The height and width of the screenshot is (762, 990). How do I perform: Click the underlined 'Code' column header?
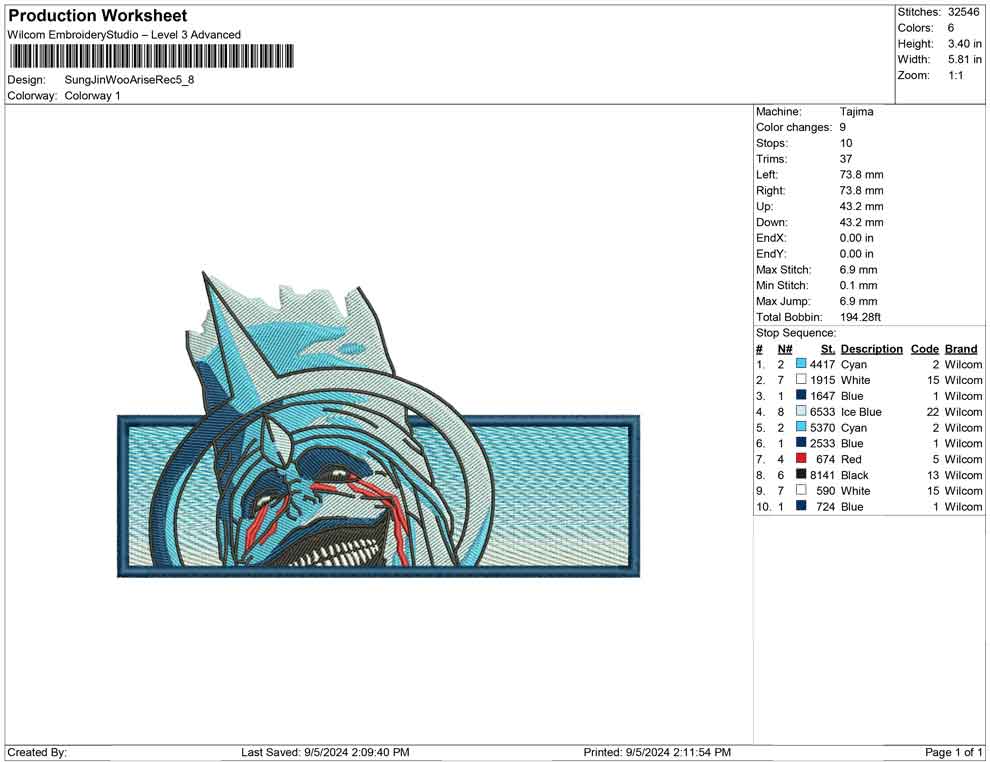(x=924, y=349)
